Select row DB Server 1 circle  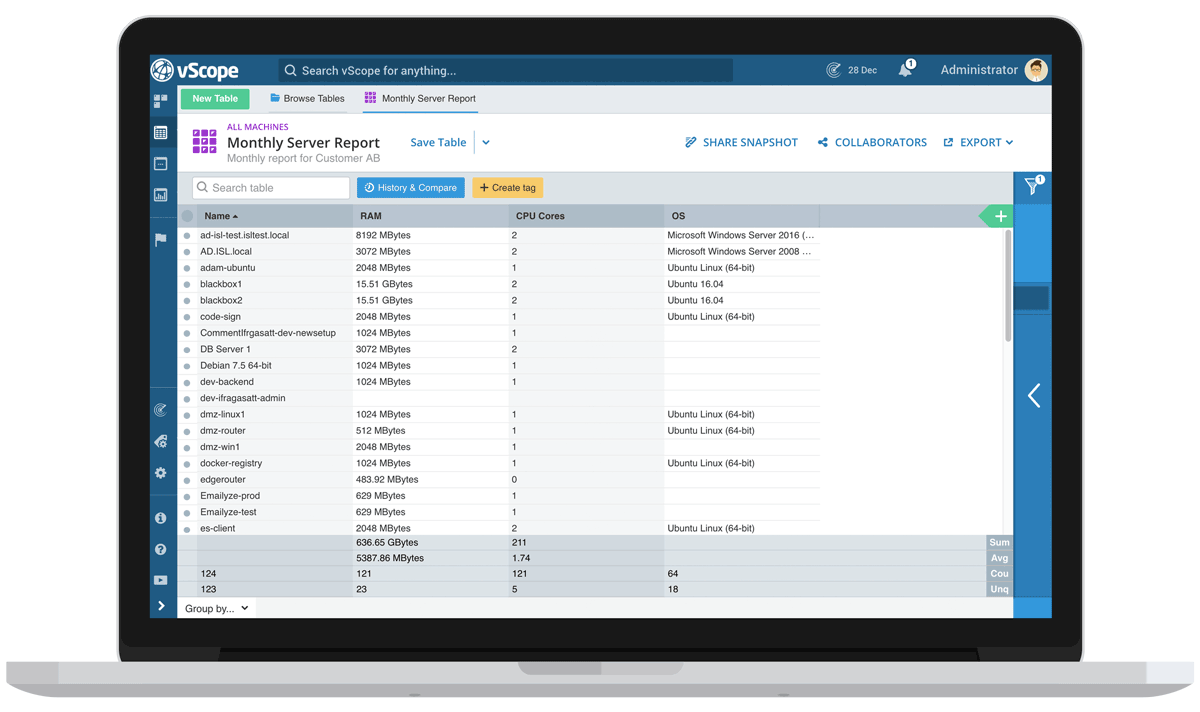click(187, 350)
